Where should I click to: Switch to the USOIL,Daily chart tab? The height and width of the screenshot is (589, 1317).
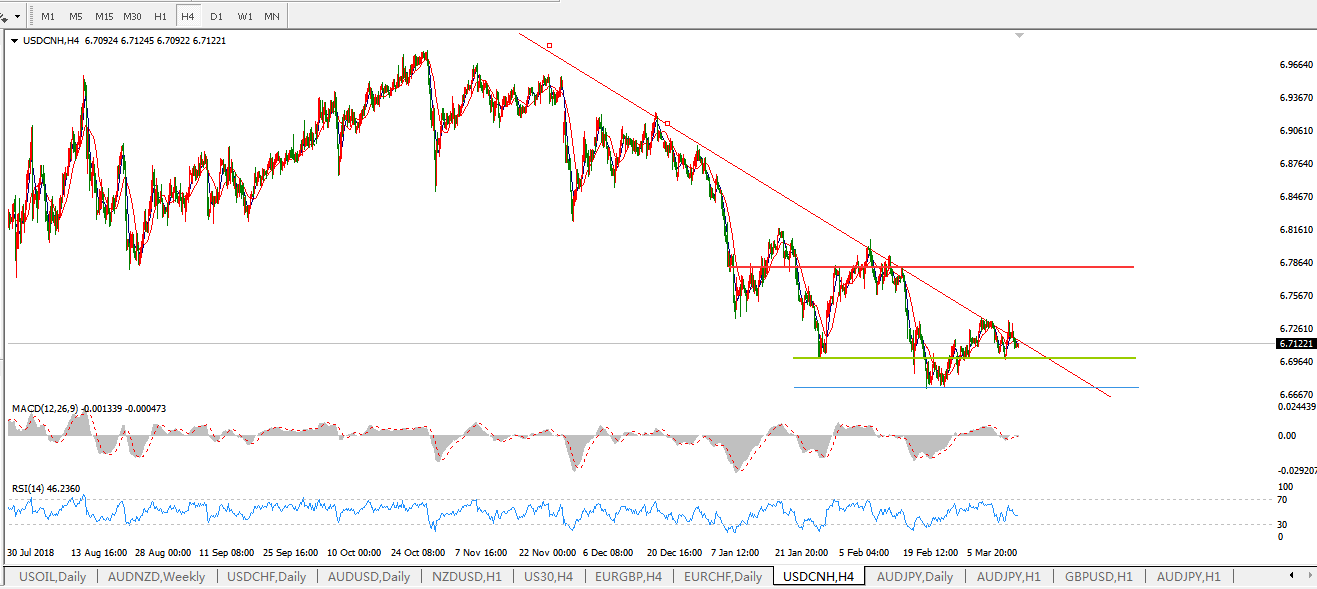click(x=52, y=577)
